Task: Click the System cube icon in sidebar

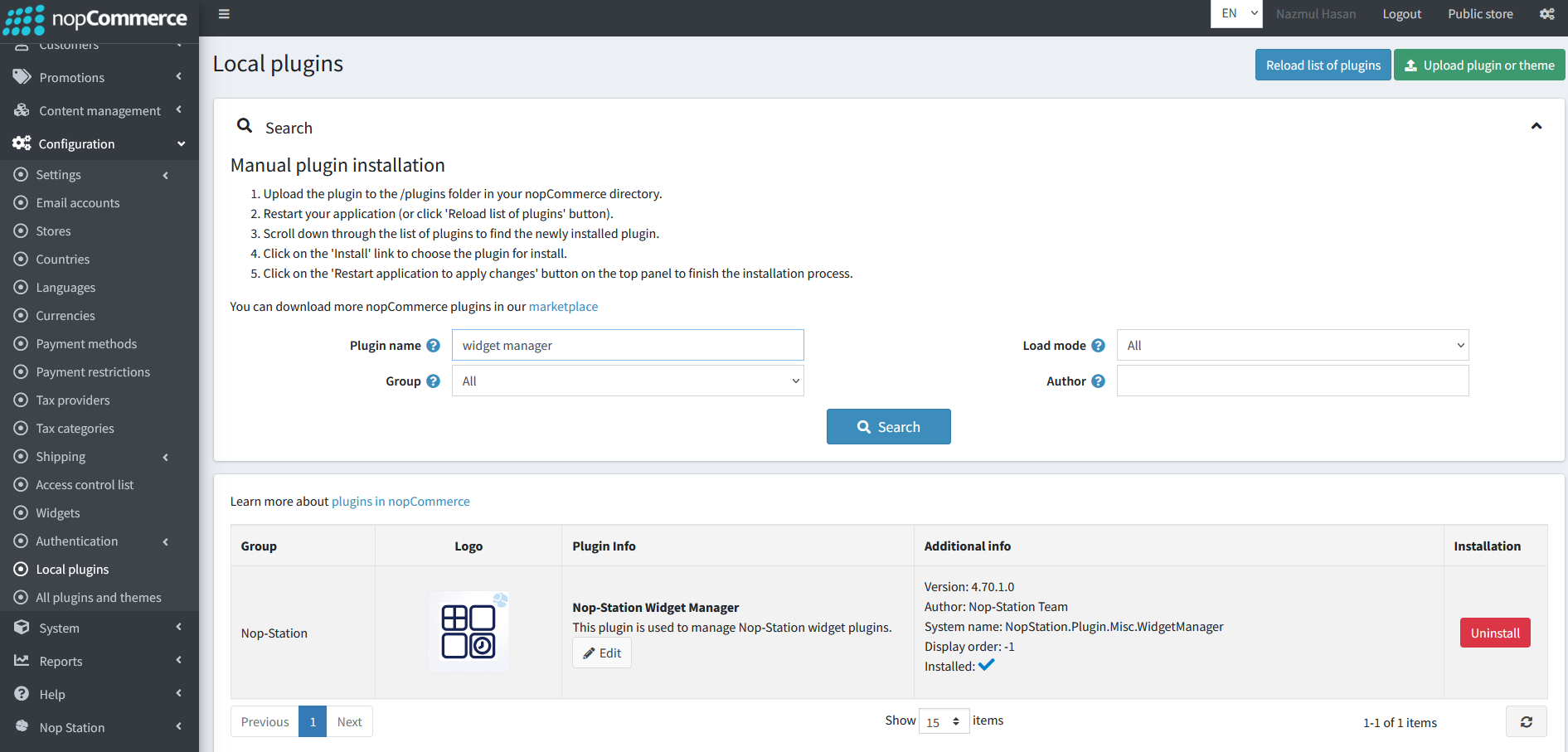Action: pyautogui.click(x=22, y=628)
